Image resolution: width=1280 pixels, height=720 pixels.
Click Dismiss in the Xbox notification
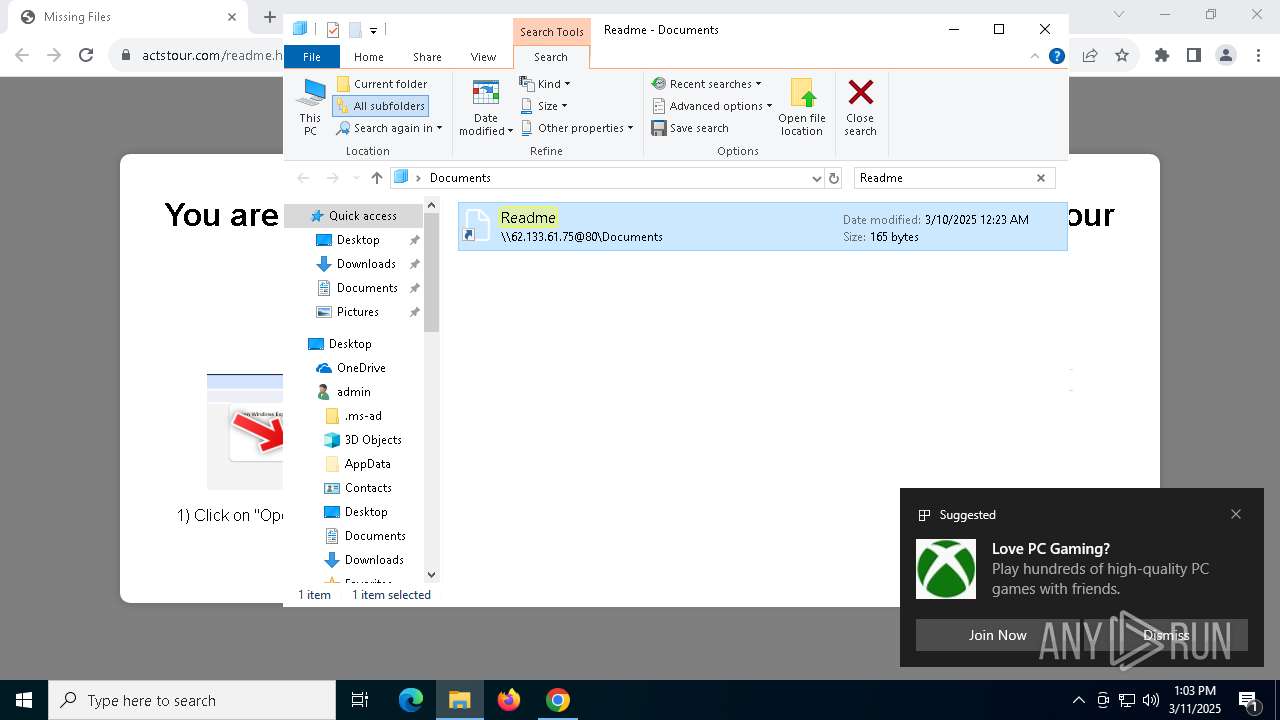[x=1166, y=635]
